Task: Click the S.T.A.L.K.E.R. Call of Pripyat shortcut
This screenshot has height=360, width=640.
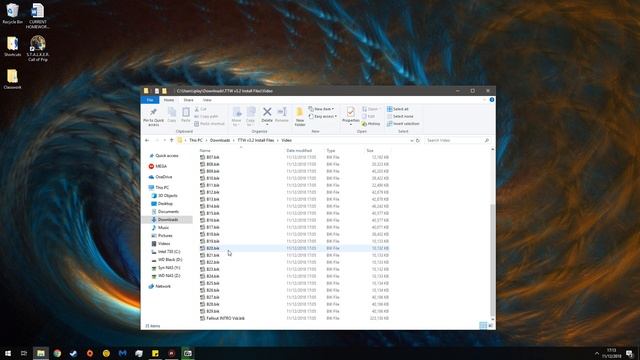Action: [38, 48]
